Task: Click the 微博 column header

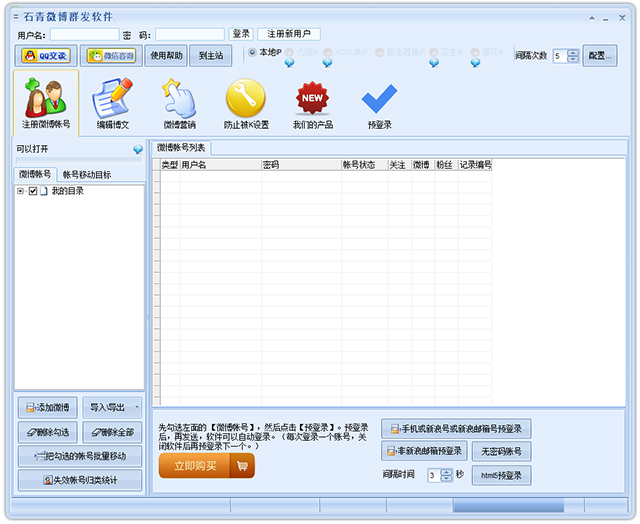Action: (423, 165)
